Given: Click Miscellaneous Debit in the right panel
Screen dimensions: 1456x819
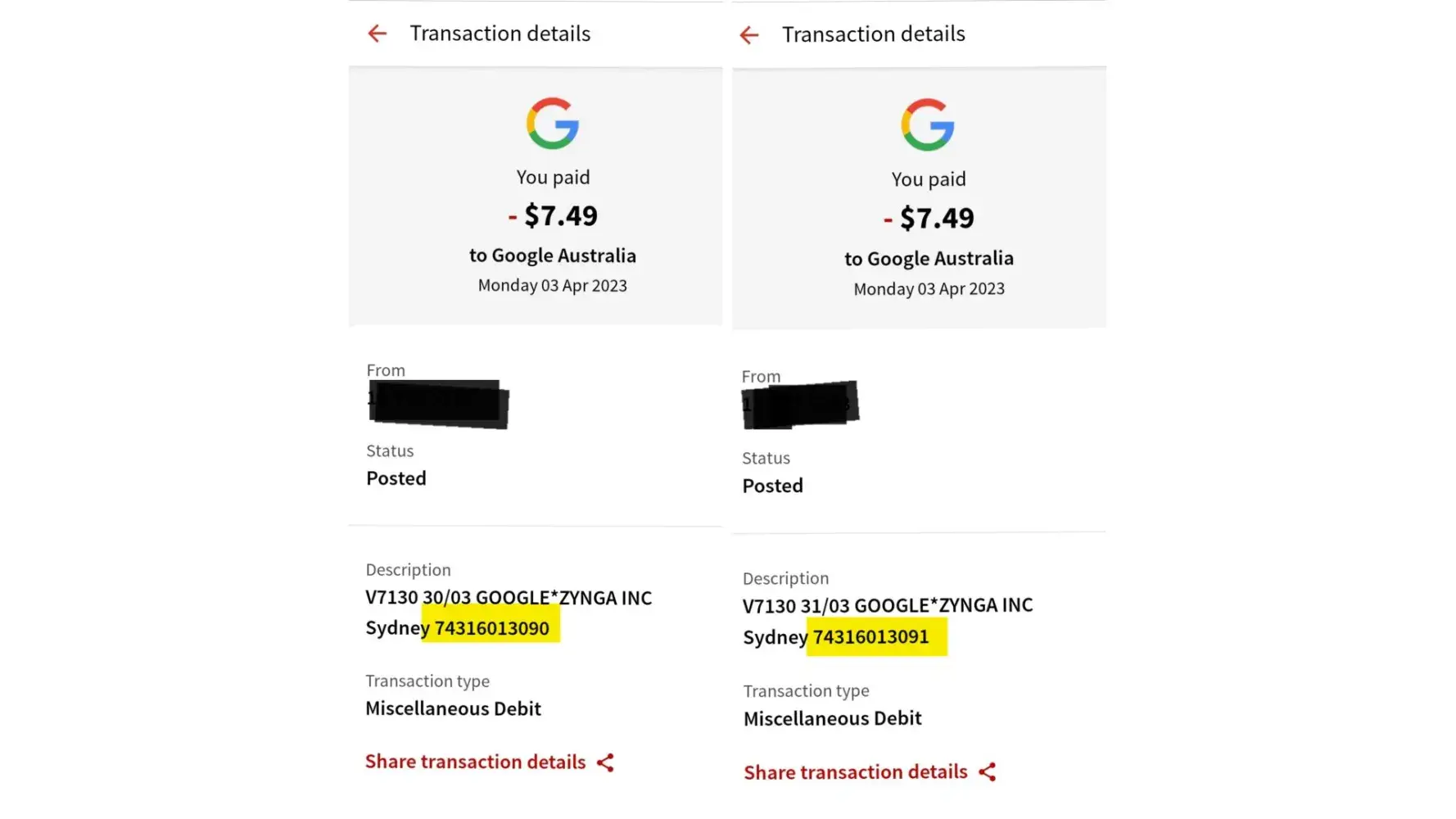Looking at the screenshot, I should [x=832, y=718].
